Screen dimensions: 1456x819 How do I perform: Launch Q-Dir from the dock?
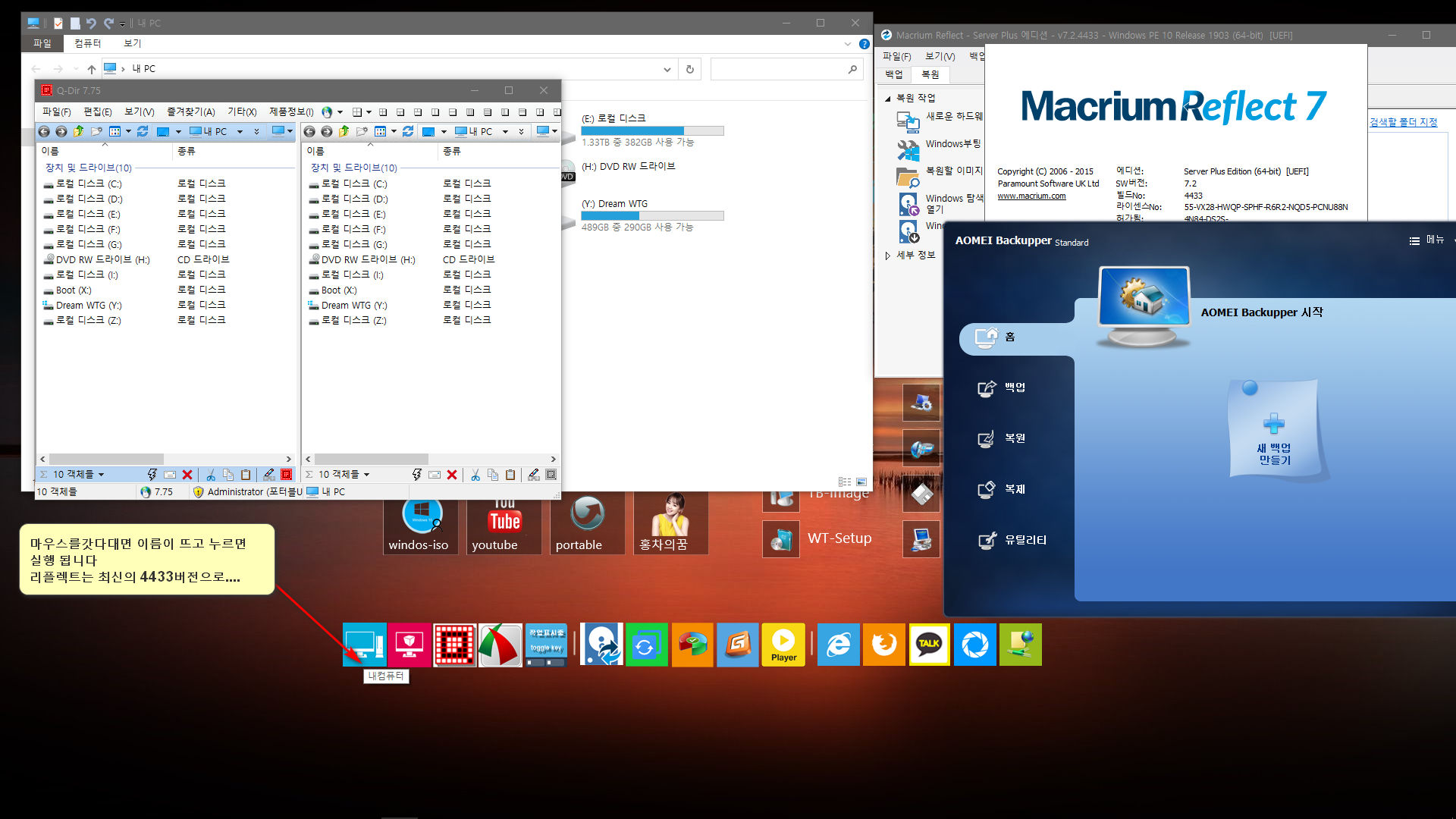pyautogui.click(x=455, y=645)
